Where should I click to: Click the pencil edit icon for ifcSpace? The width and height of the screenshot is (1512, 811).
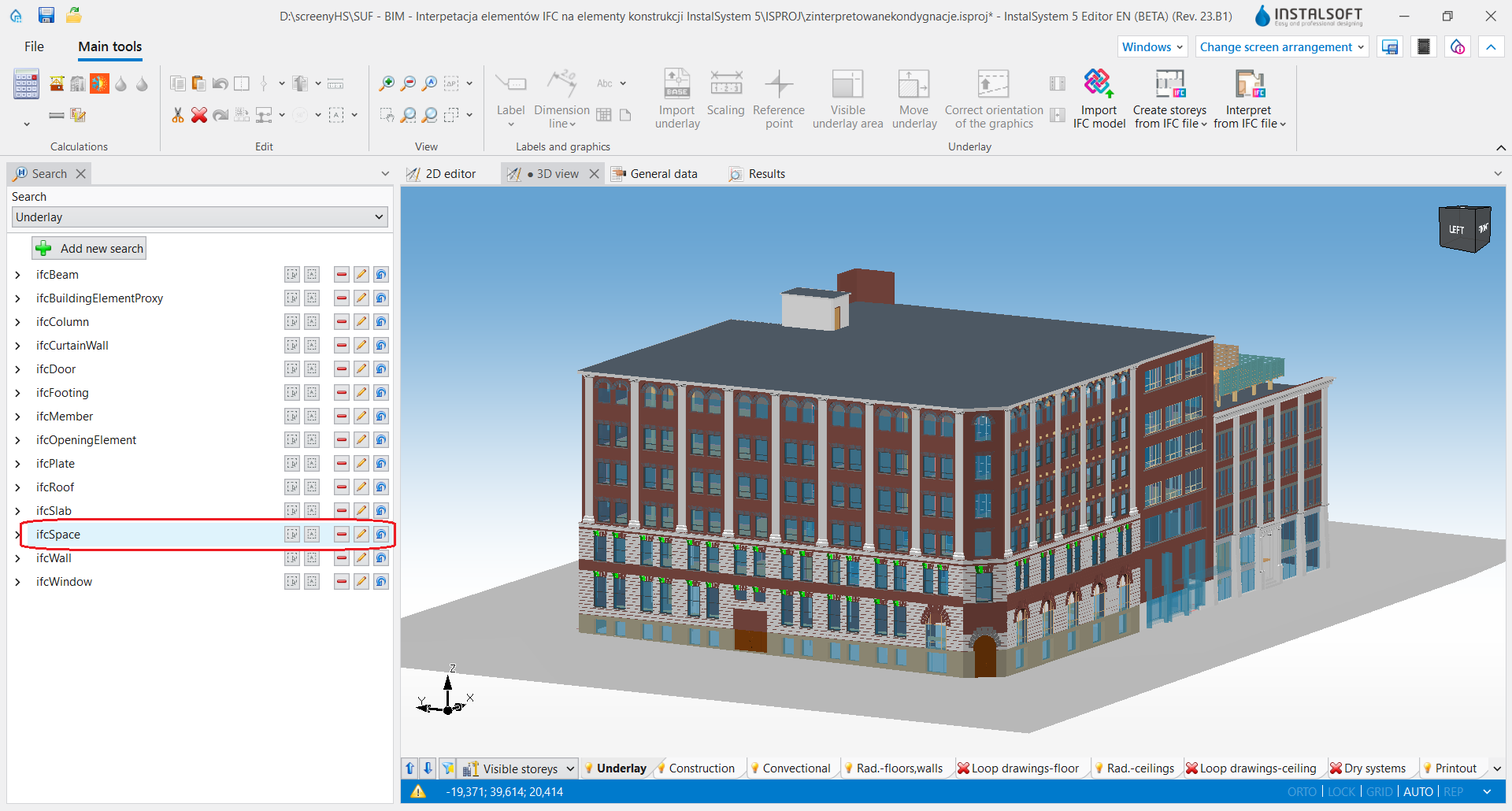coord(361,535)
